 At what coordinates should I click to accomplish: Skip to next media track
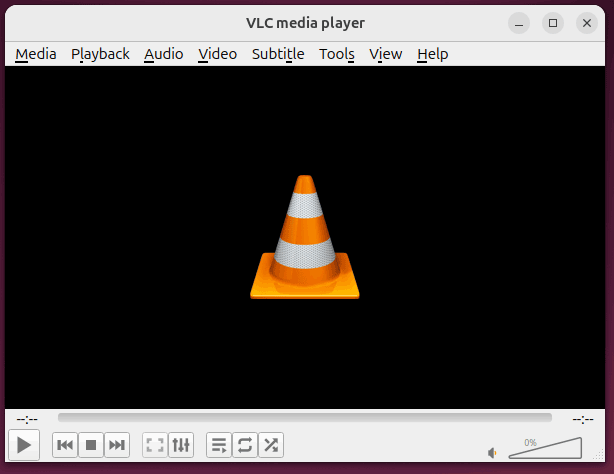117,445
